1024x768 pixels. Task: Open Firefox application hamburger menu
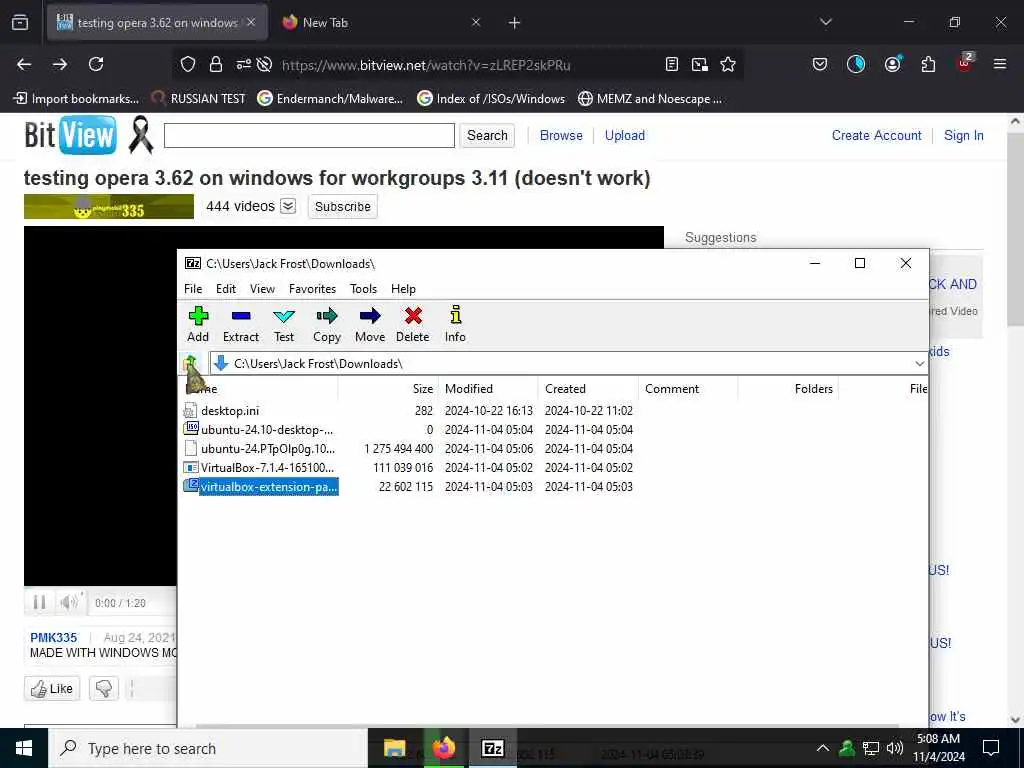pyautogui.click(x=999, y=64)
